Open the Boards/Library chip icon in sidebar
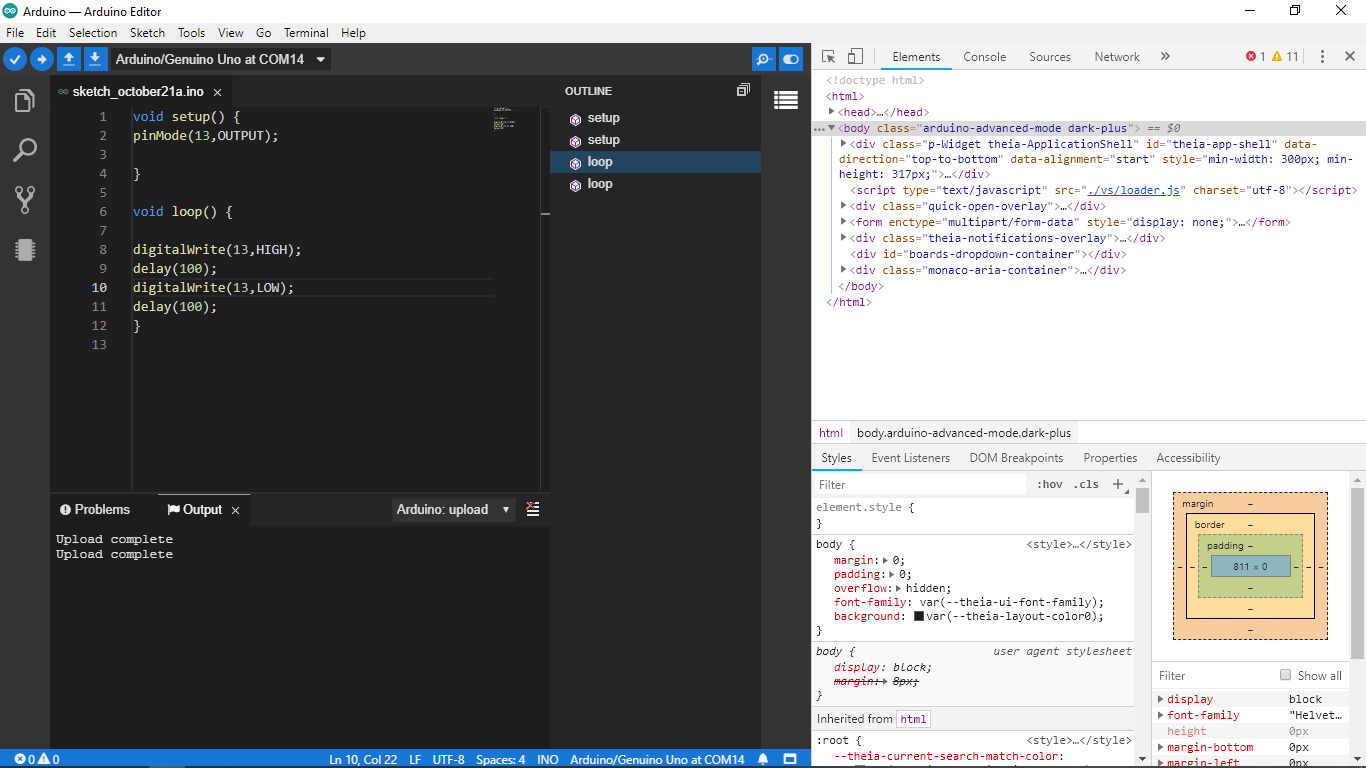1366x768 pixels. [25, 250]
